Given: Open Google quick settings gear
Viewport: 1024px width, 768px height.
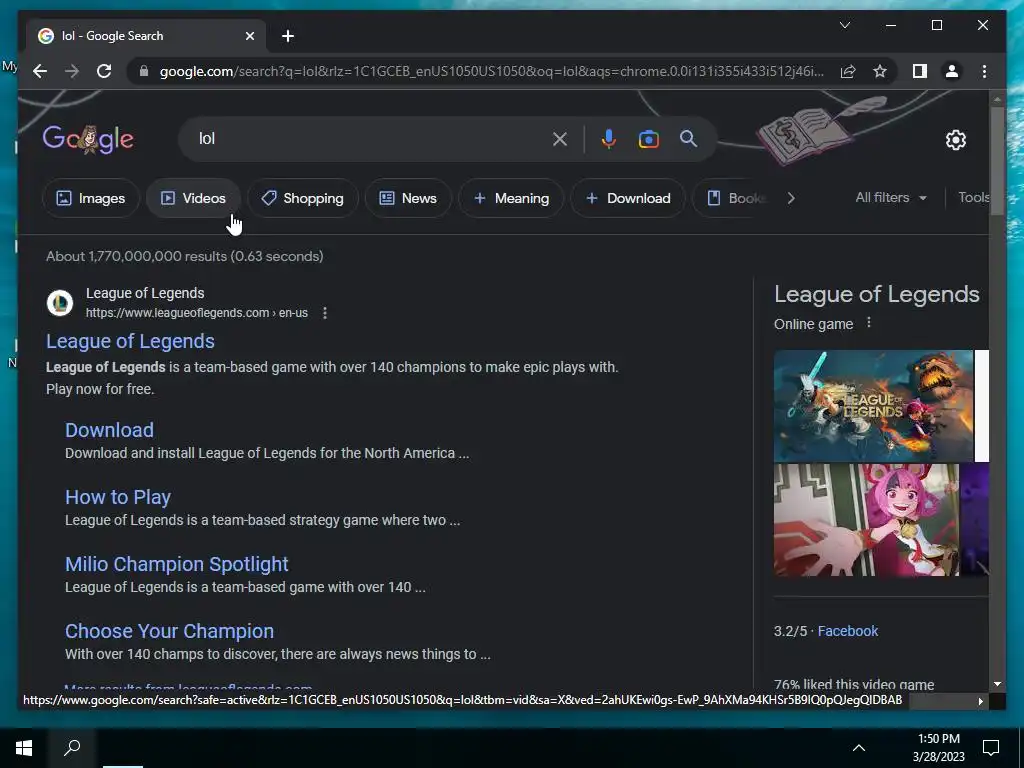Looking at the screenshot, I should 955,140.
